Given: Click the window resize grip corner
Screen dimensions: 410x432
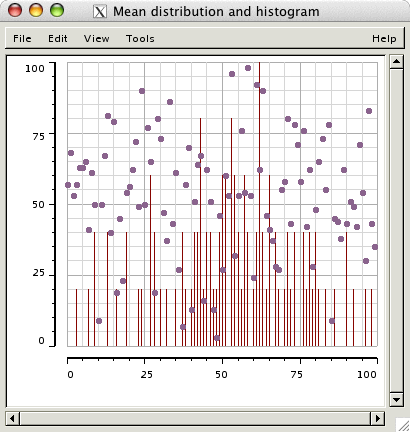Looking at the screenshot, I should tap(402, 425).
